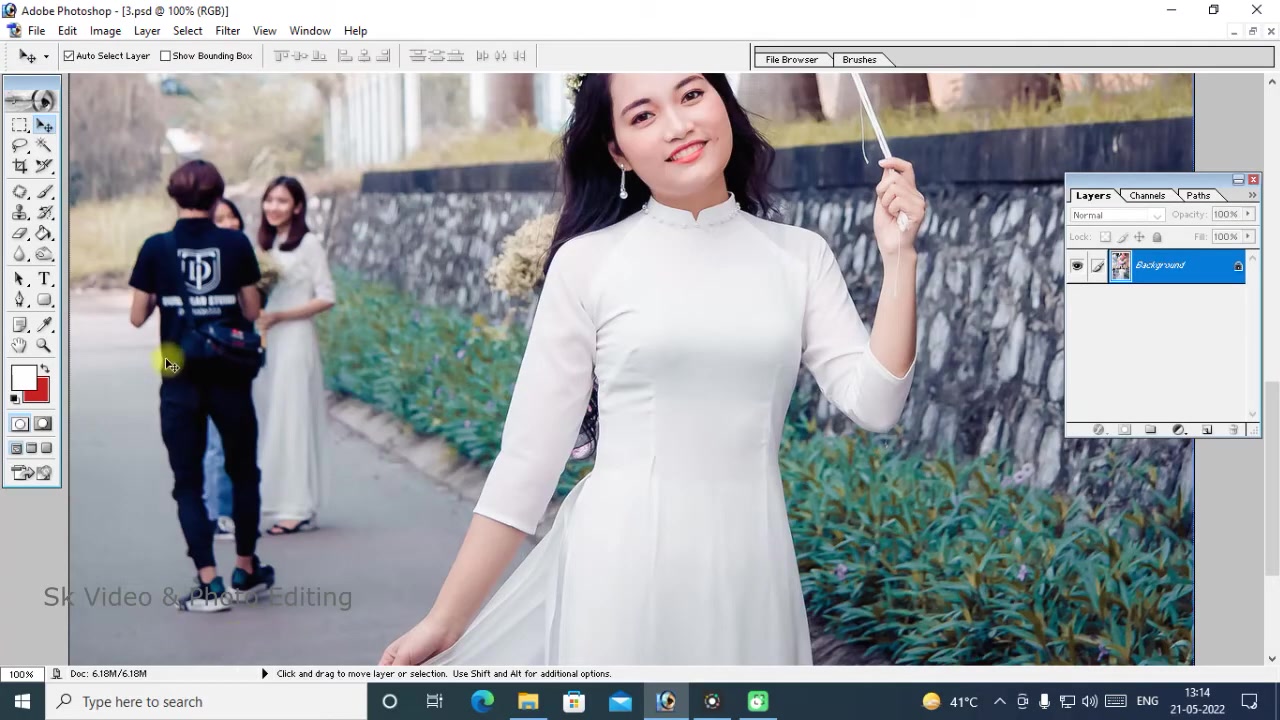Open the Opacity slider arrow
Screen dimensions: 1280x720
(1248, 214)
